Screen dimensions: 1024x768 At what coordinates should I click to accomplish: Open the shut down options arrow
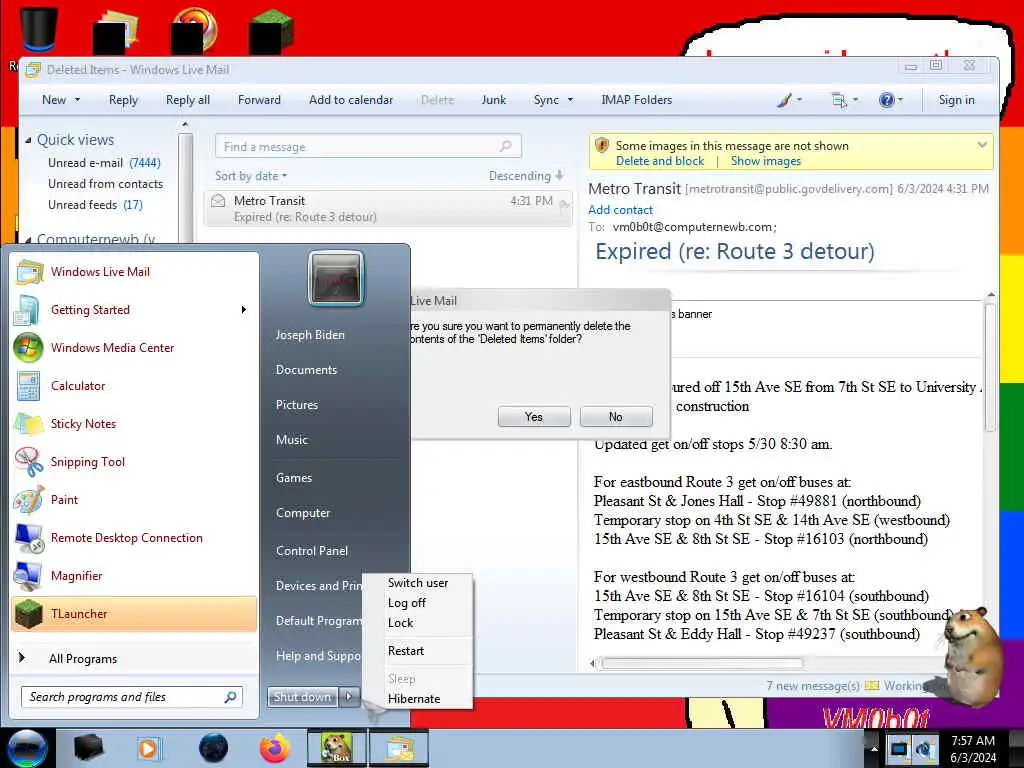(x=349, y=697)
